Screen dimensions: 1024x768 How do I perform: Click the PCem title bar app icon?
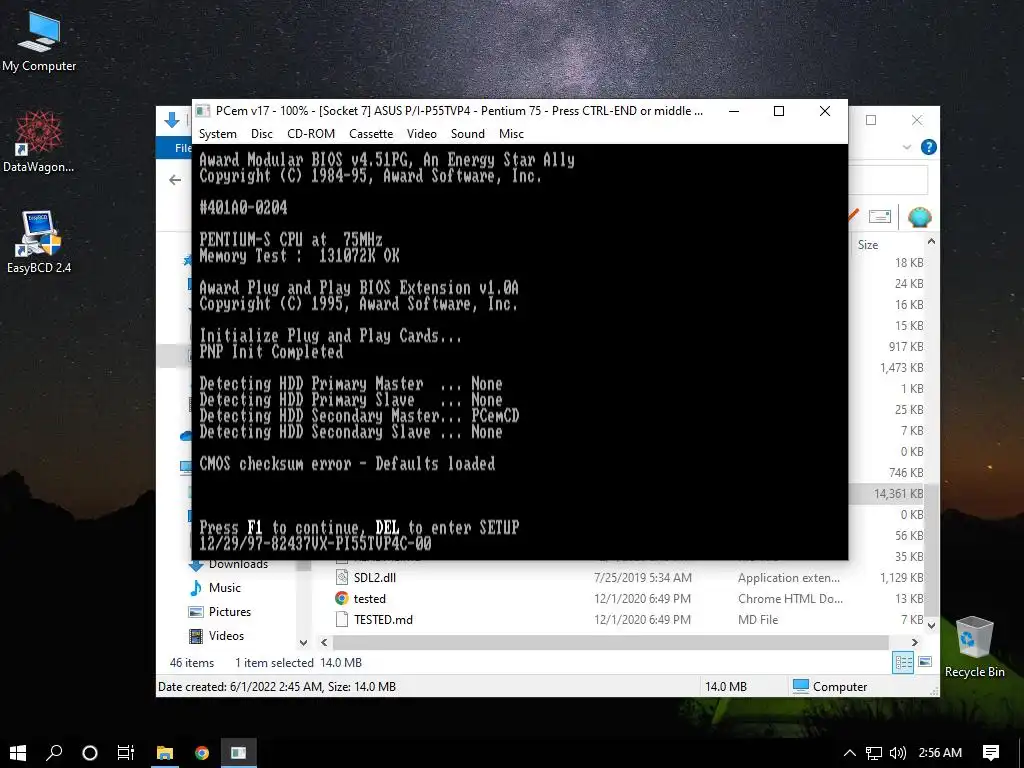click(203, 111)
